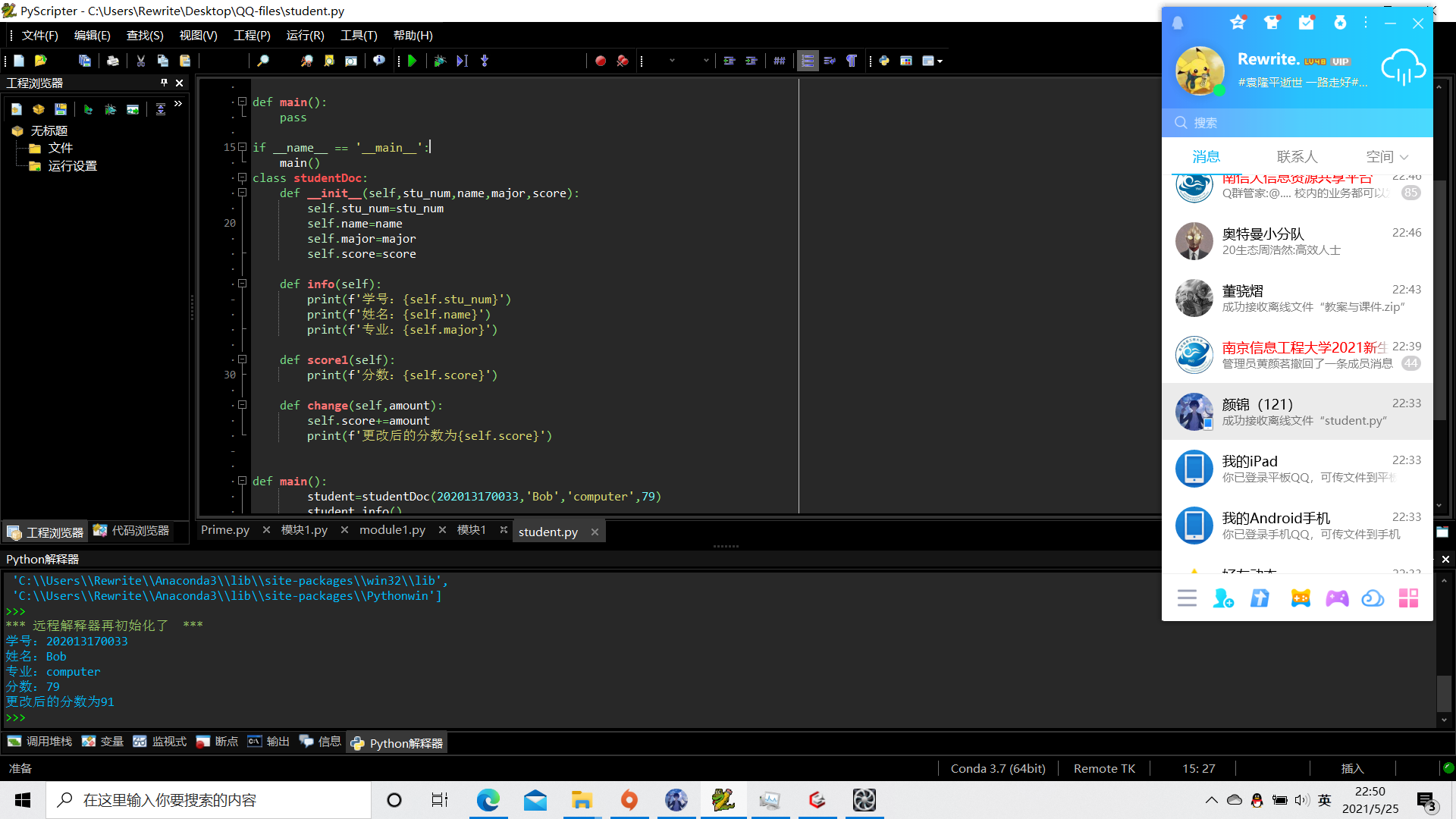Image resolution: width=1456 pixels, height=819 pixels.
Task: Click the Debug bug icon in main toolbar
Action: (440, 61)
